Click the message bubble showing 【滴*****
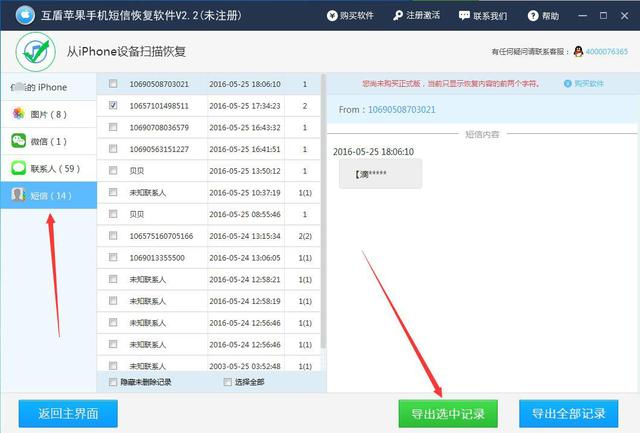The height and width of the screenshot is (433, 640). [380, 174]
